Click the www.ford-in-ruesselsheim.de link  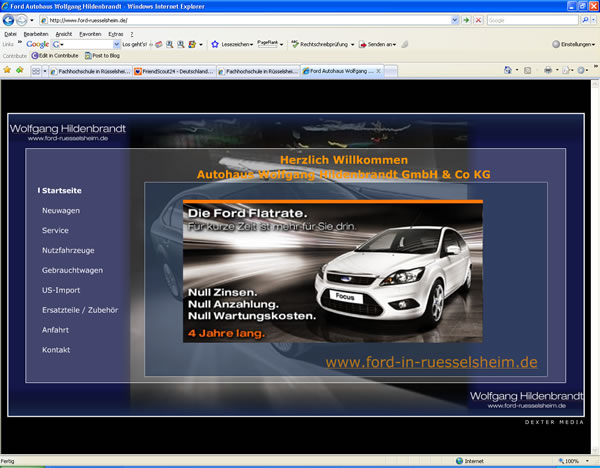tap(431, 362)
